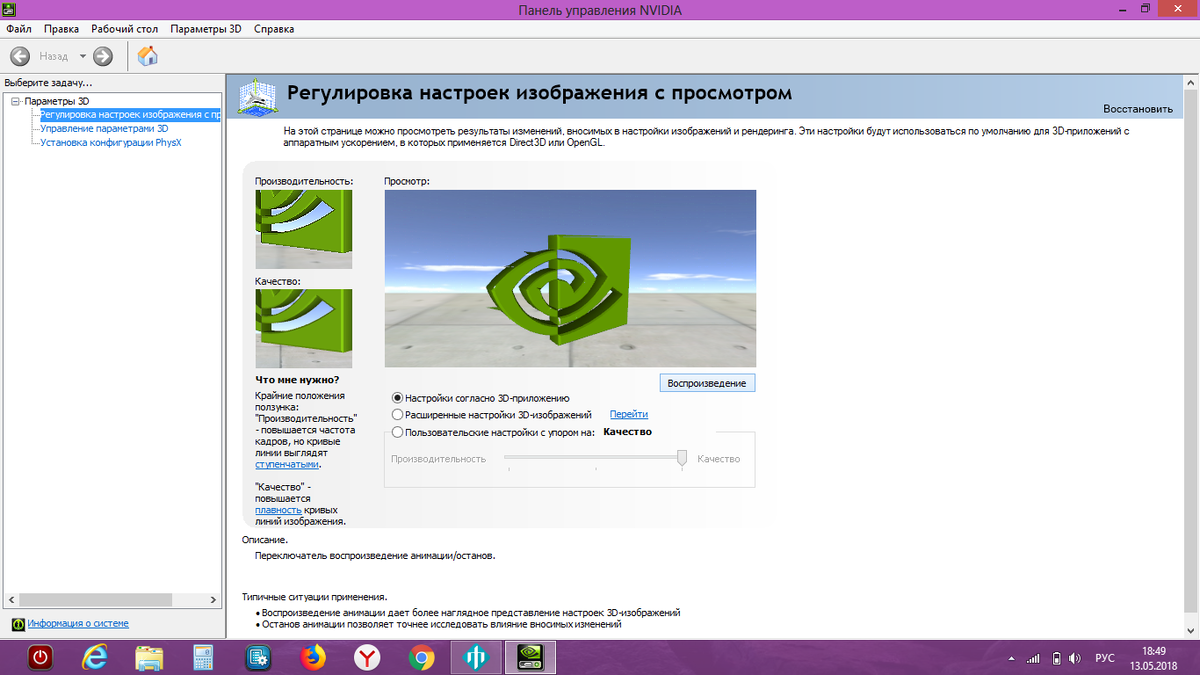
Task: Collapse the Параметры 3D tree node
Action: tap(16, 102)
